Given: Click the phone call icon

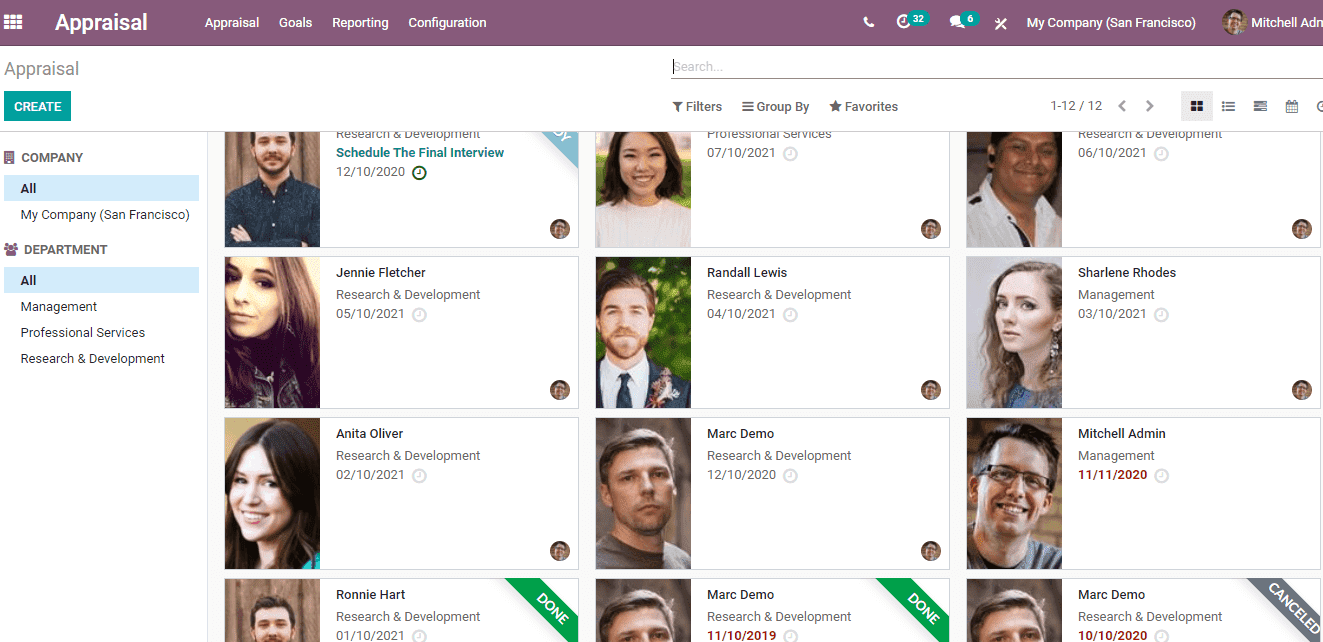Looking at the screenshot, I should coord(868,22).
